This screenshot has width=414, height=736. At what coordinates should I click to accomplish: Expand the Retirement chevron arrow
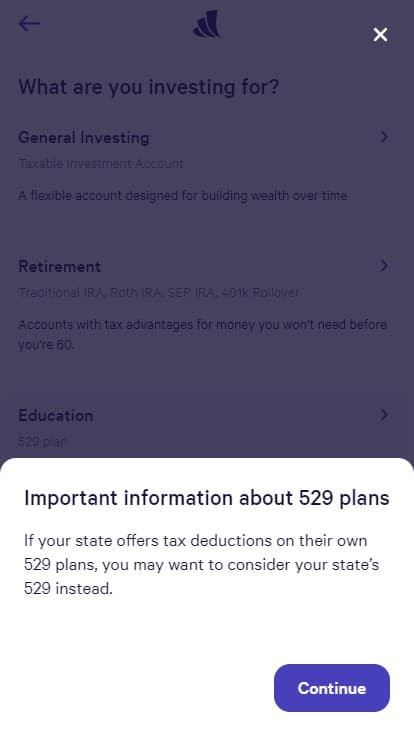pos(384,266)
